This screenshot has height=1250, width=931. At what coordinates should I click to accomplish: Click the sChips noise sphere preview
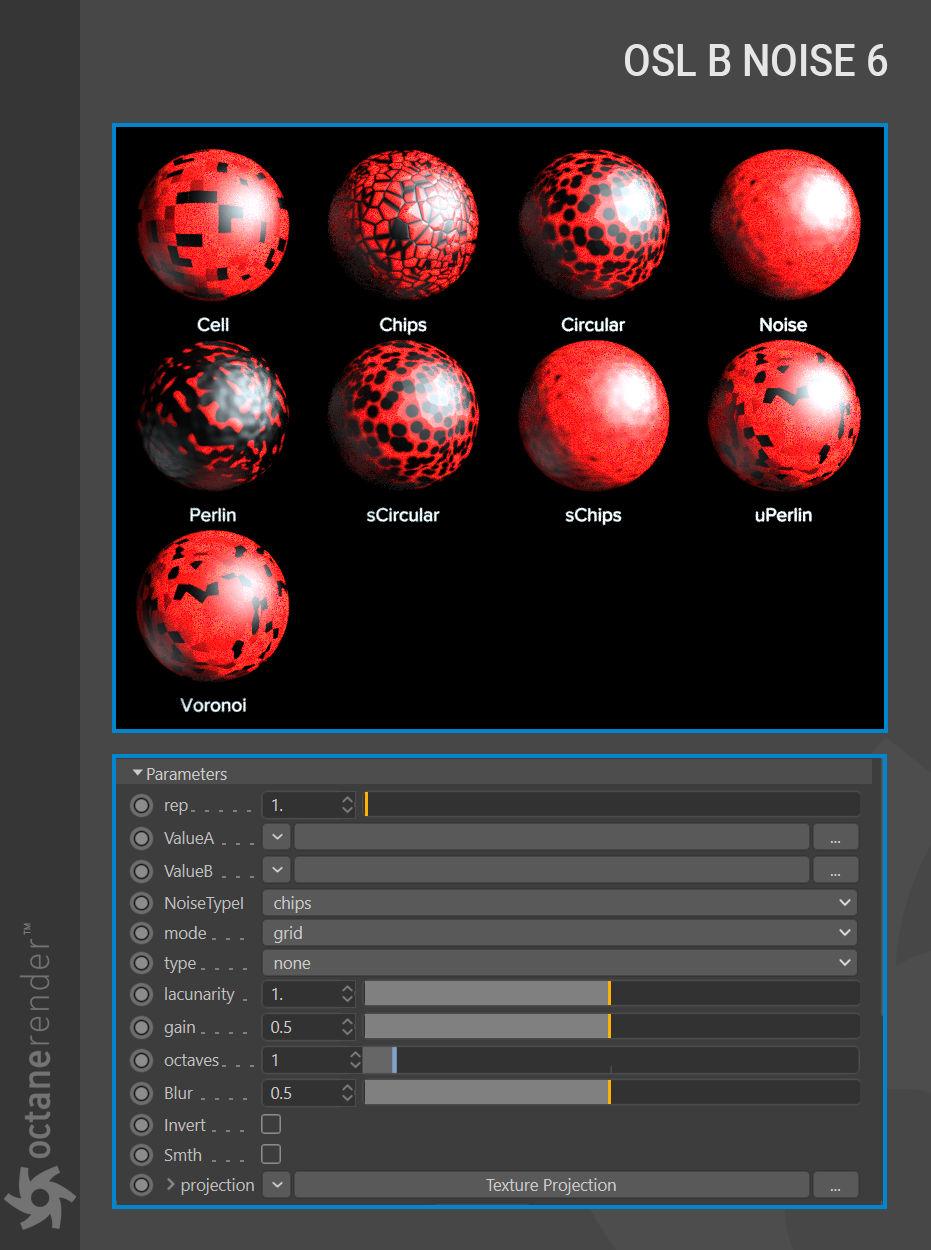(593, 415)
